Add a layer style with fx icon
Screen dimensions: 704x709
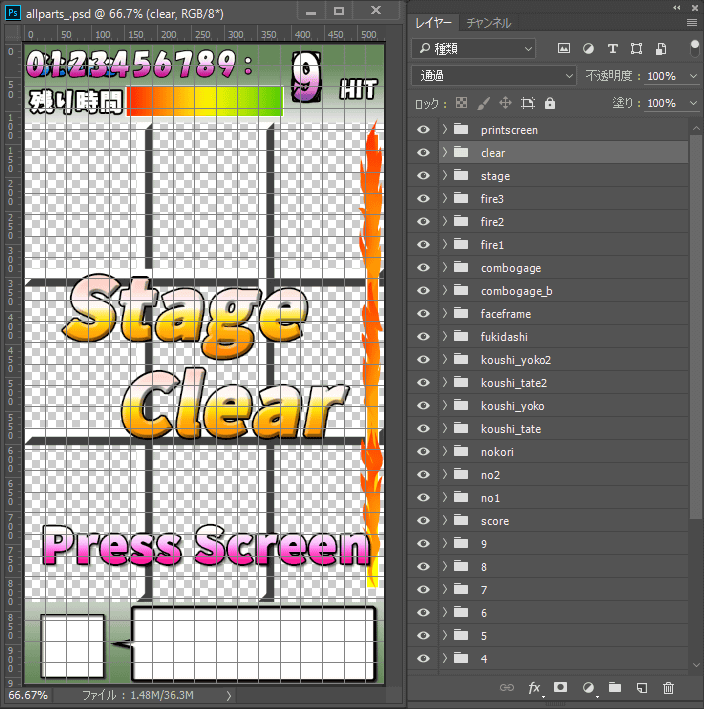(x=535, y=688)
